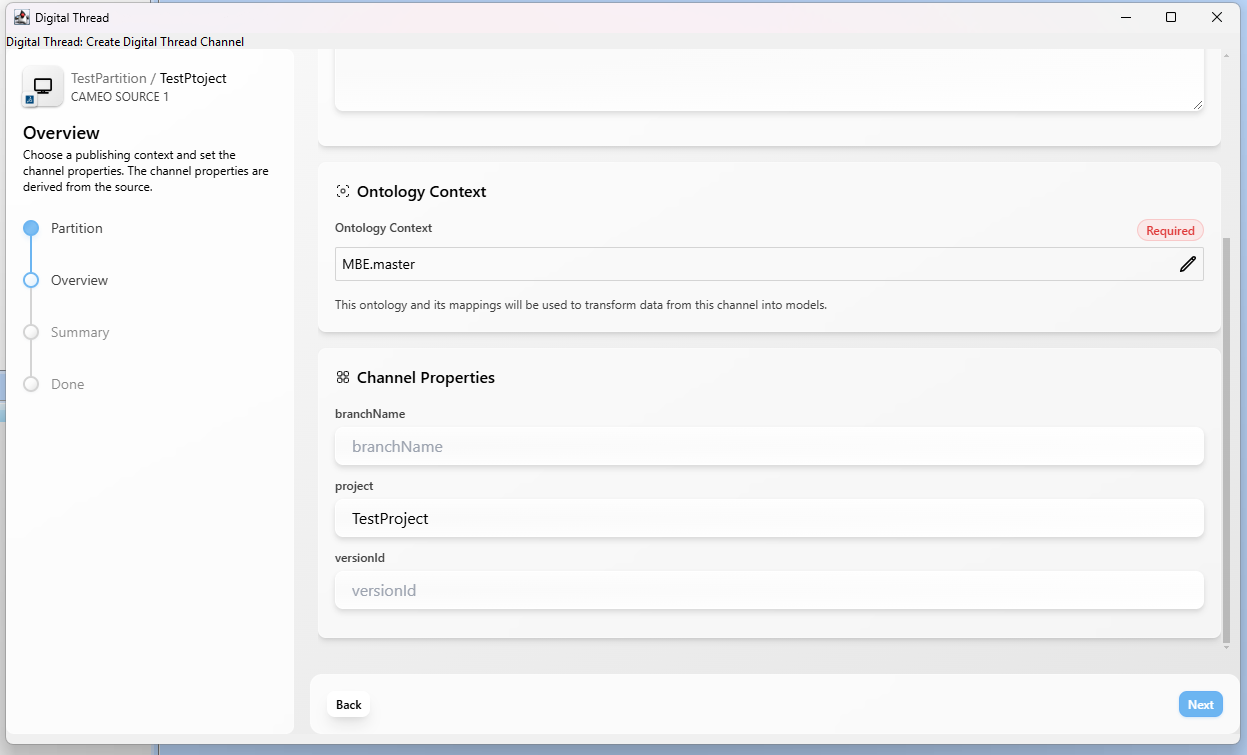
Task: Click the text area resize handle
Action: [x=1197, y=104]
